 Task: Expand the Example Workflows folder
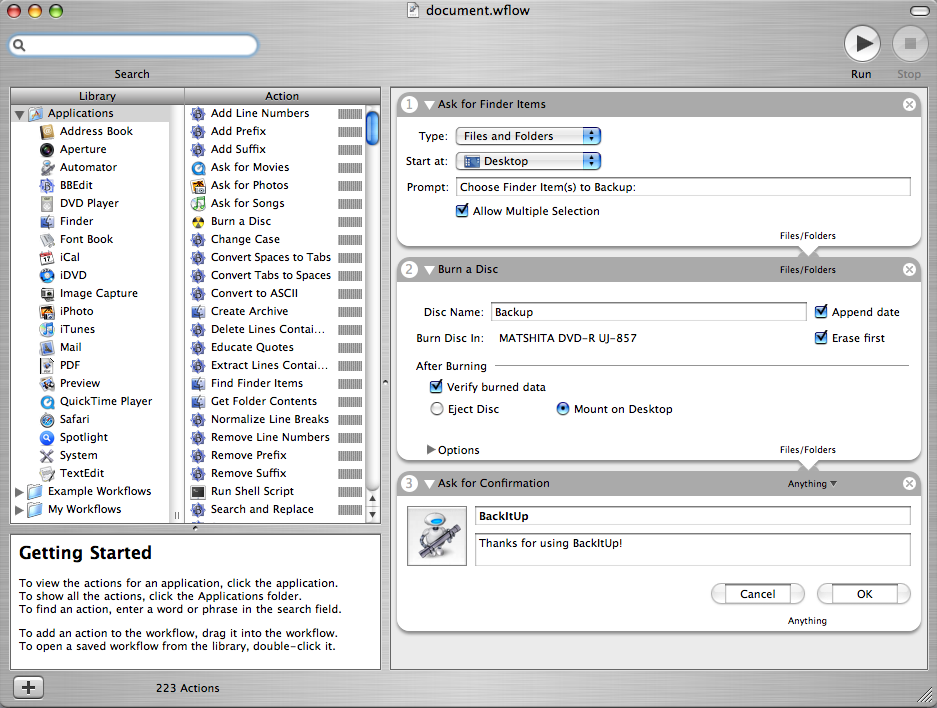click(19, 492)
